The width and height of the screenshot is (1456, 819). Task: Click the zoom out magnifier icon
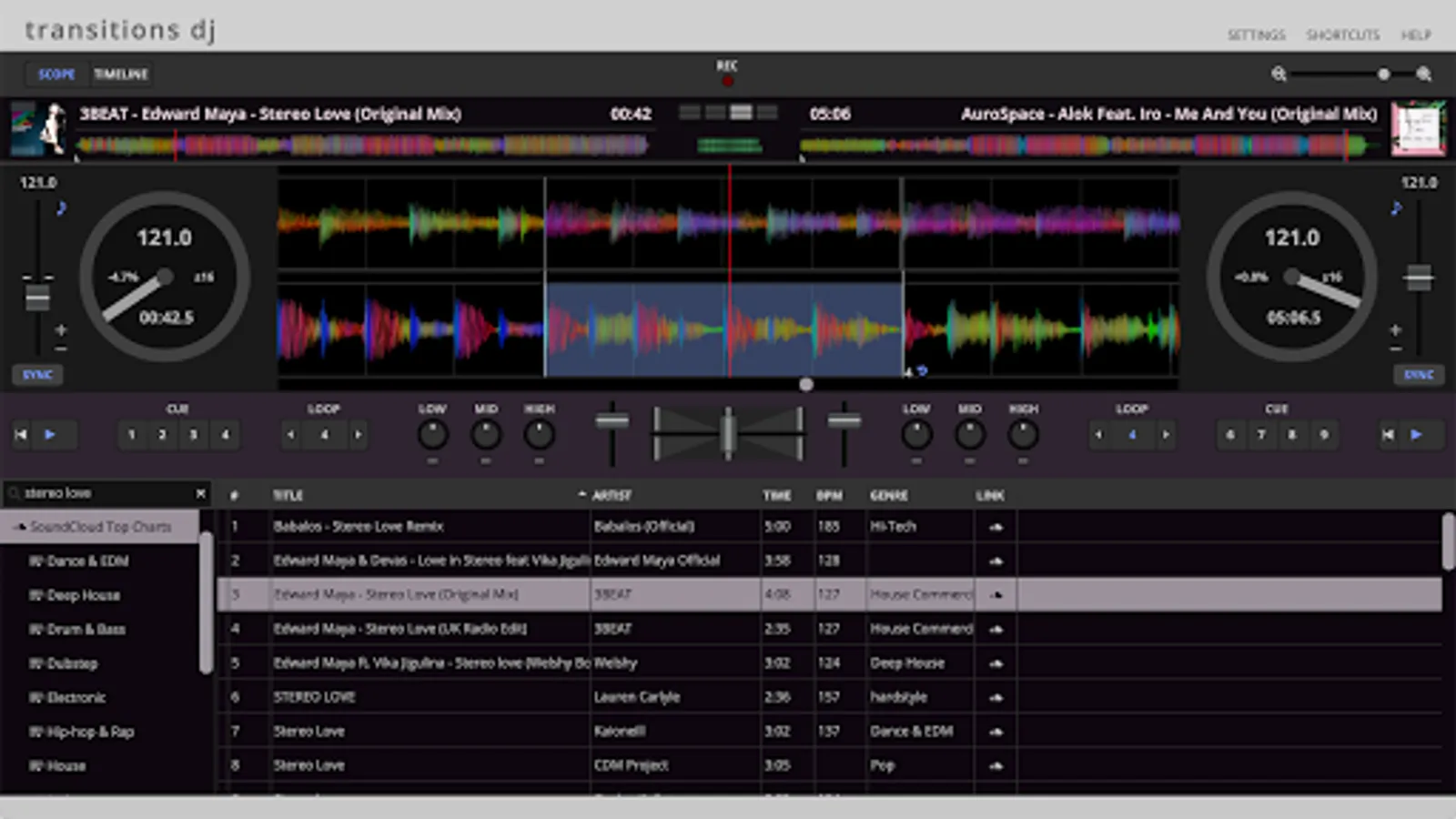coord(1279,74)
